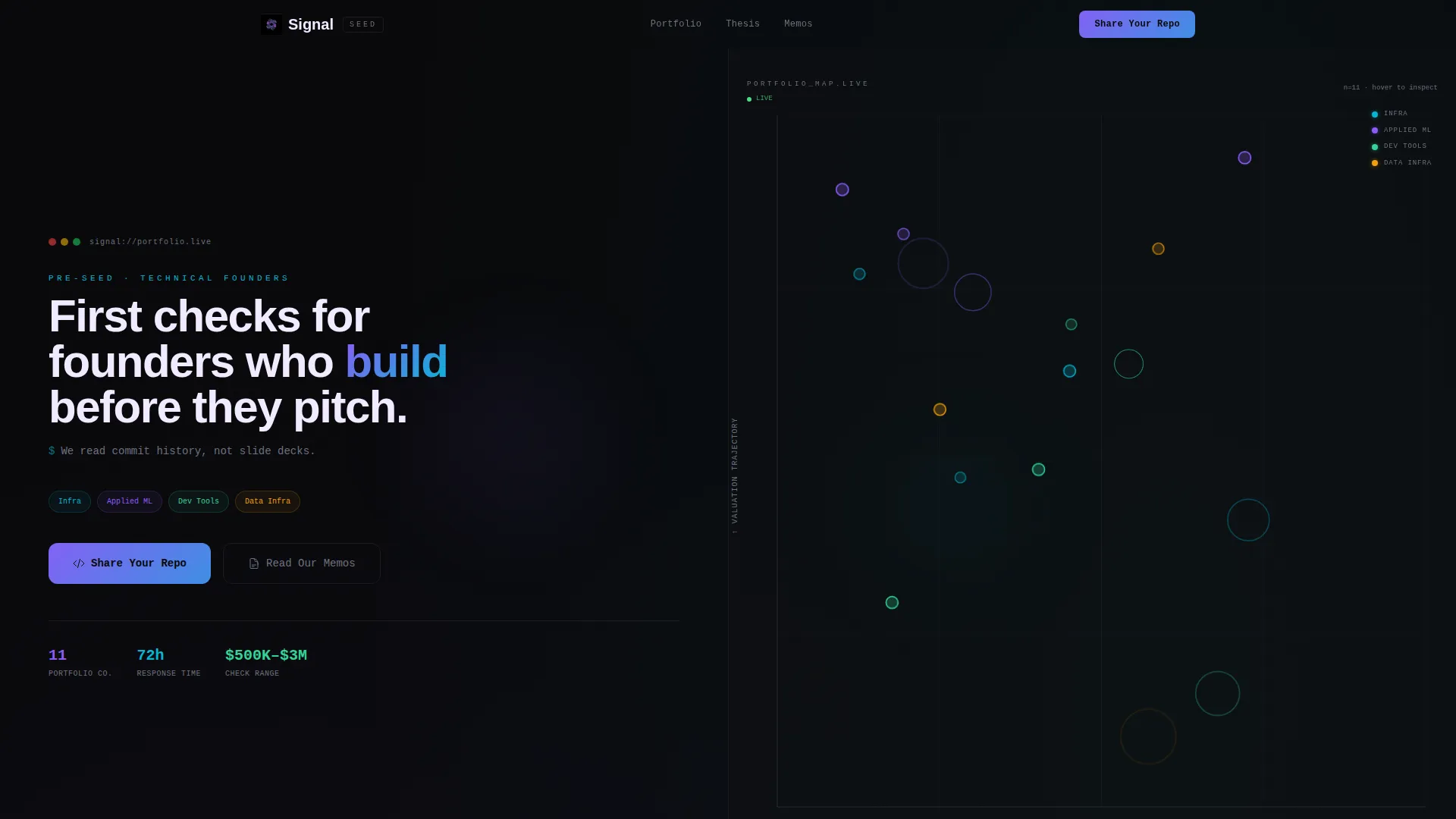Click the hero Share Your Repo button
The height and width of the screenshot is (819, 1456).
pyautogui.click(x=130, y=563)
